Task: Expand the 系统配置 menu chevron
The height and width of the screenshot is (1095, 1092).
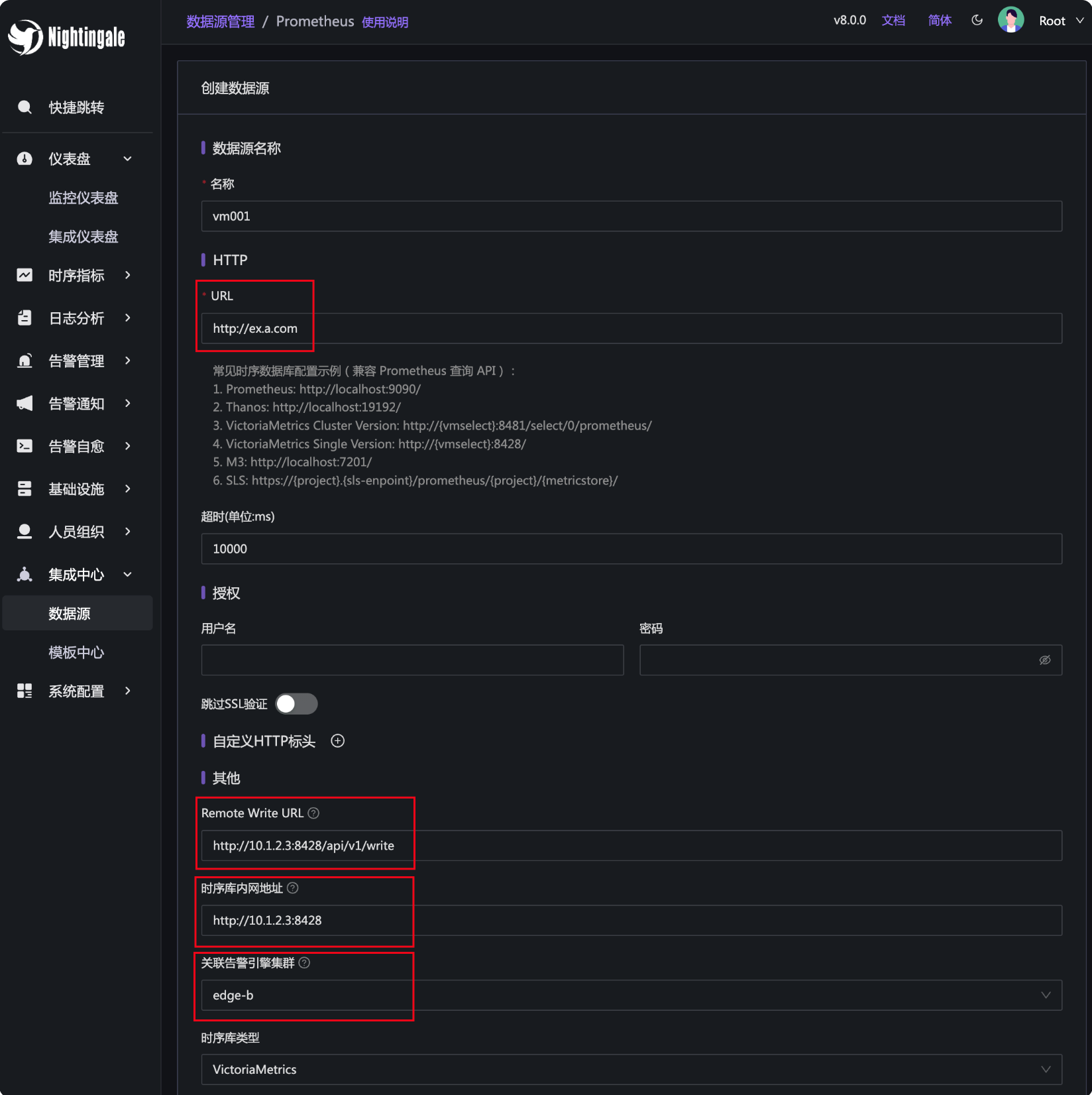Action: 128,691
